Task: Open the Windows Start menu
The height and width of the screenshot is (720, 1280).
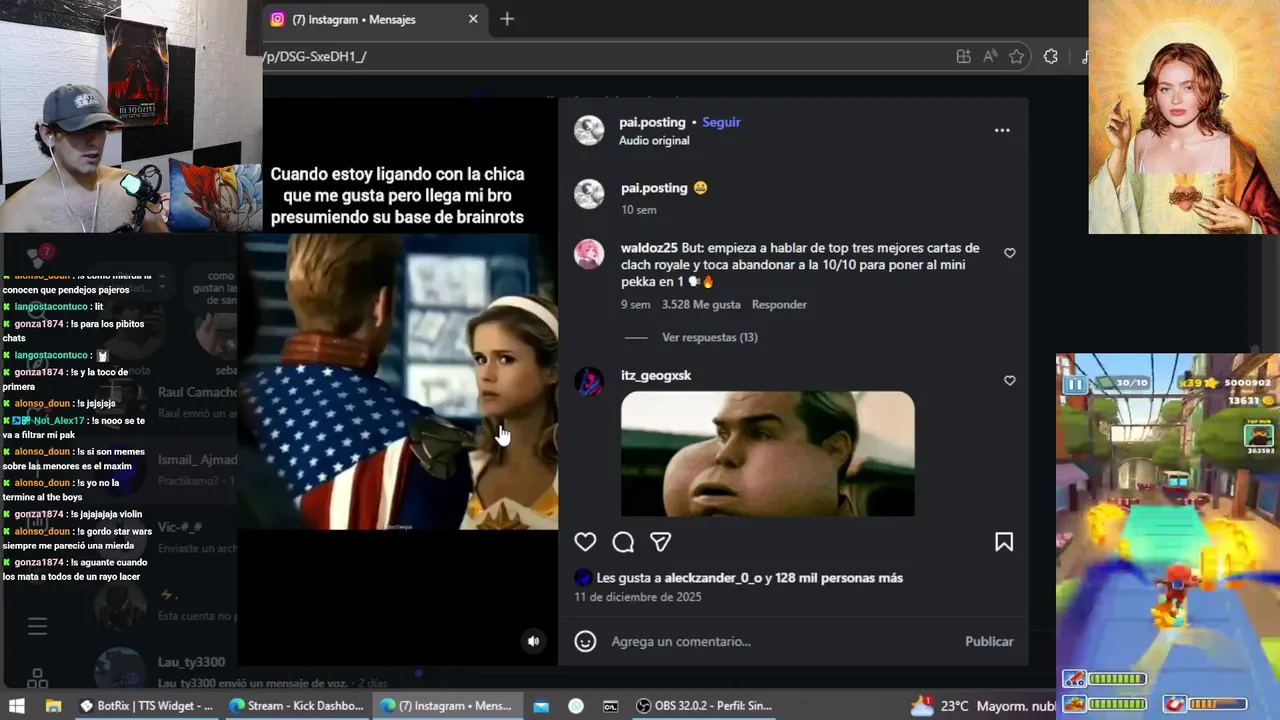Action: point(17,706)
